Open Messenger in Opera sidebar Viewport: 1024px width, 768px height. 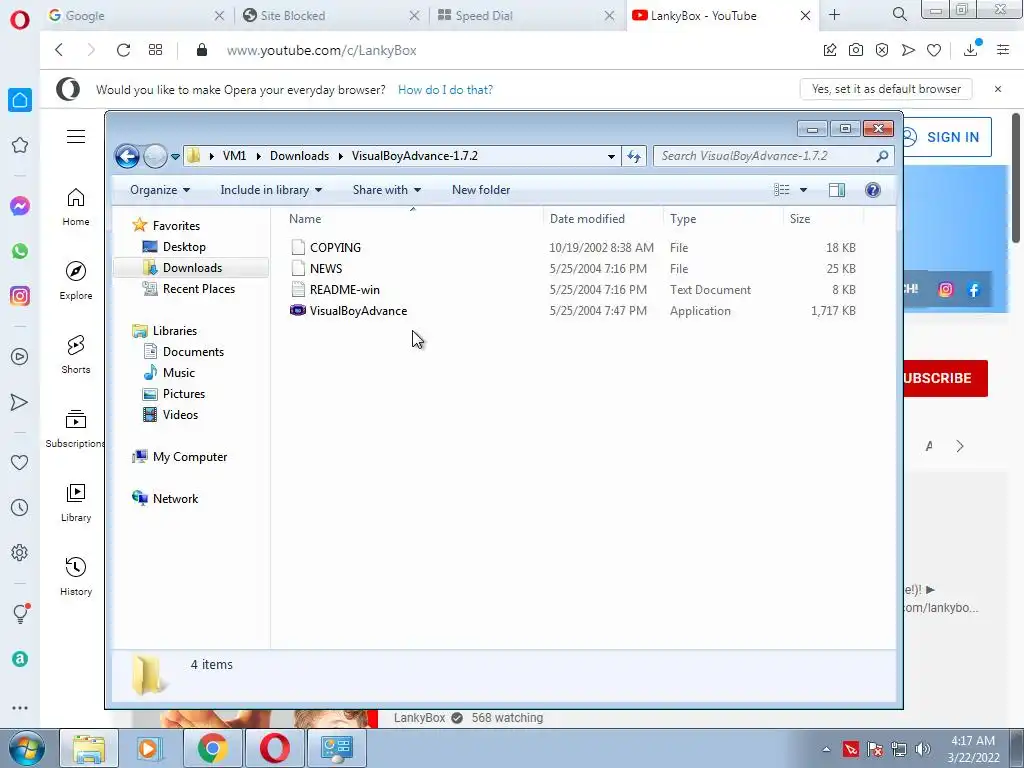click(20, 206)
